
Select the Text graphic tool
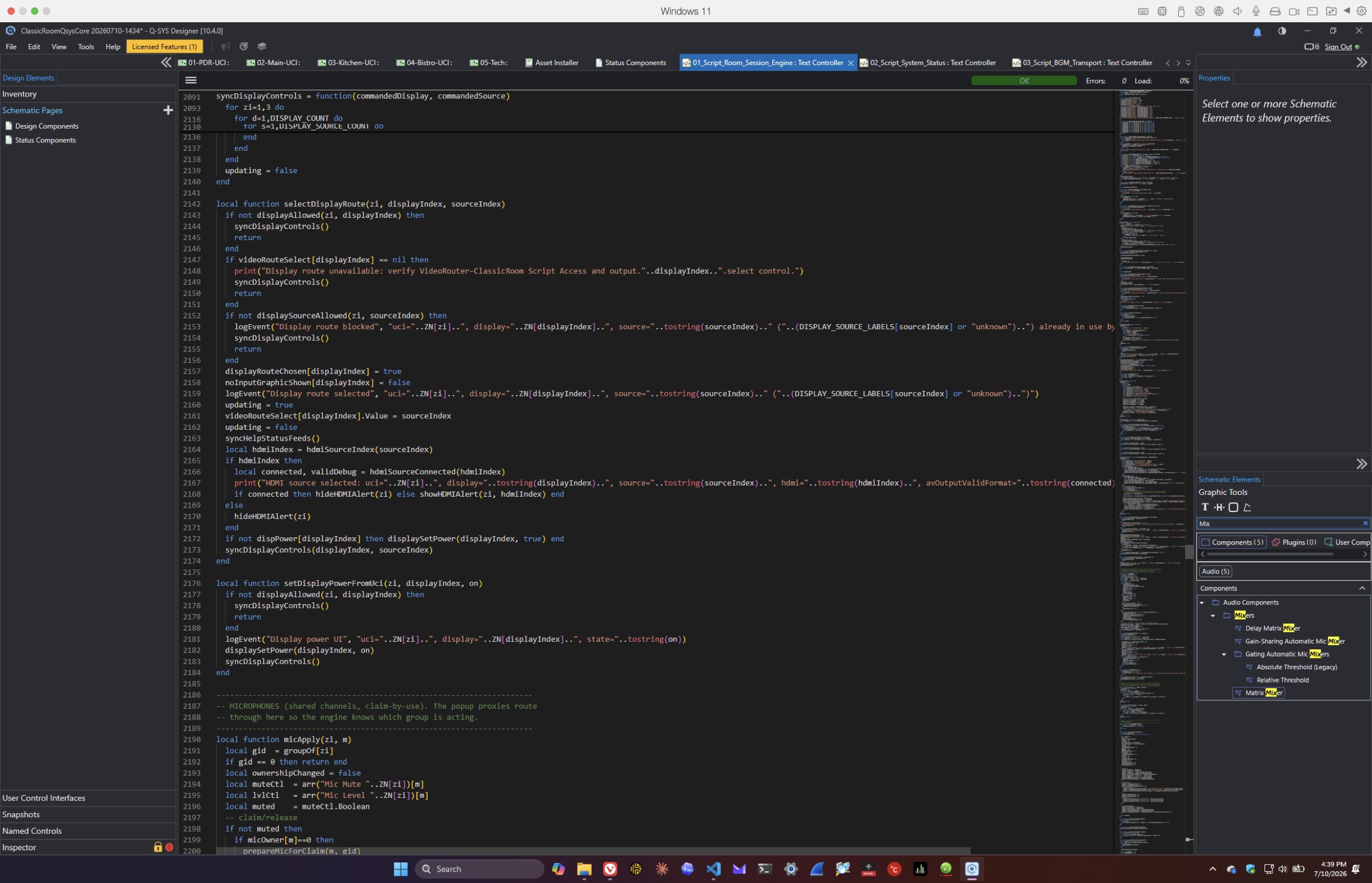tap(1205, 507)
